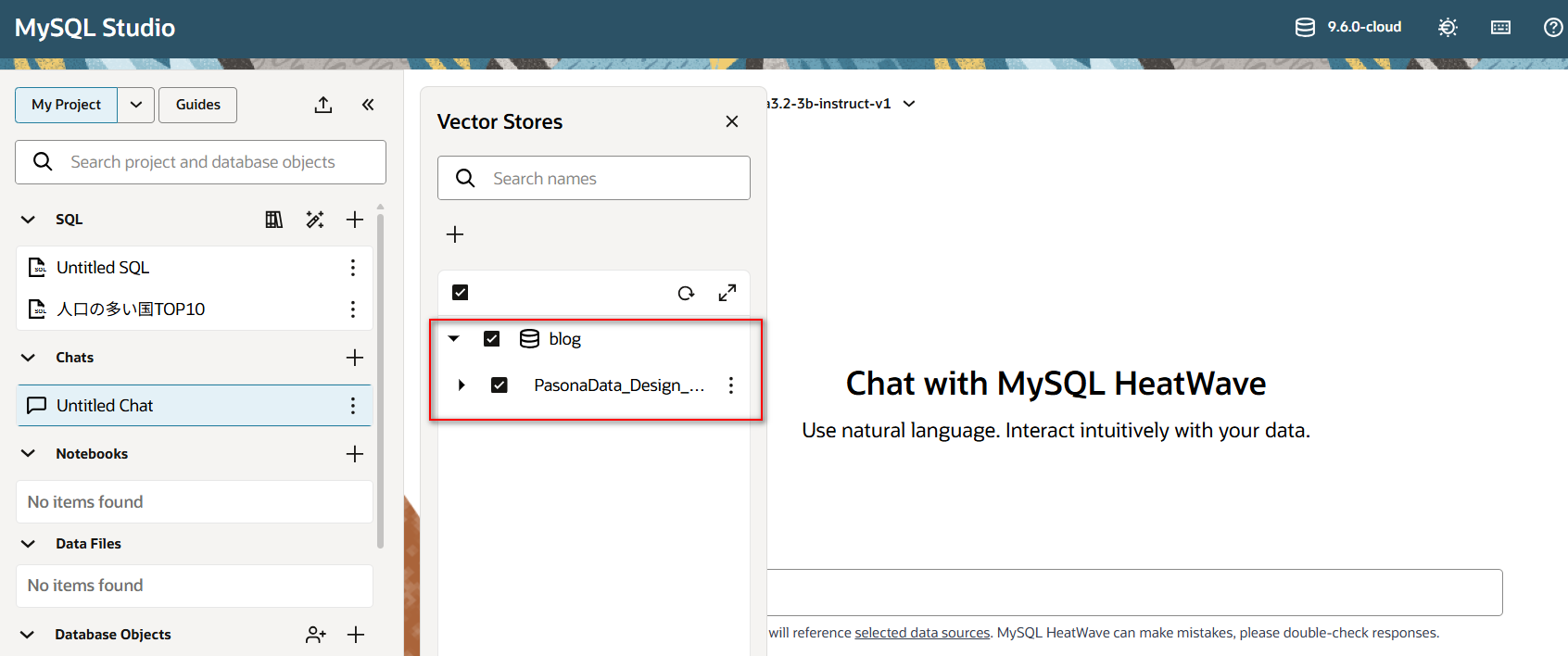The width and height of the screenshot is (1568, 656).
Task: Collapse the left sidebar with double-chevron icon
Action: [368, 105]
